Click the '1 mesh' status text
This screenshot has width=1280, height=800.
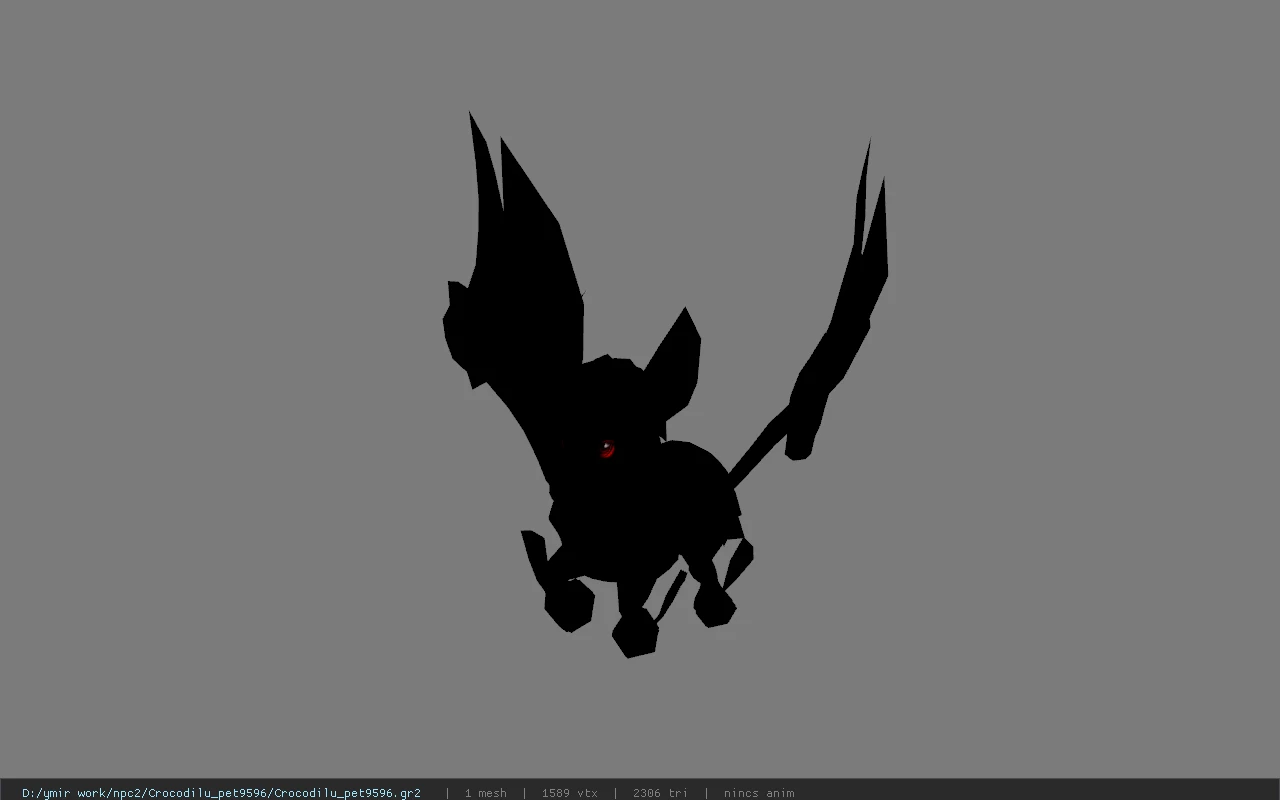point(485,793)
